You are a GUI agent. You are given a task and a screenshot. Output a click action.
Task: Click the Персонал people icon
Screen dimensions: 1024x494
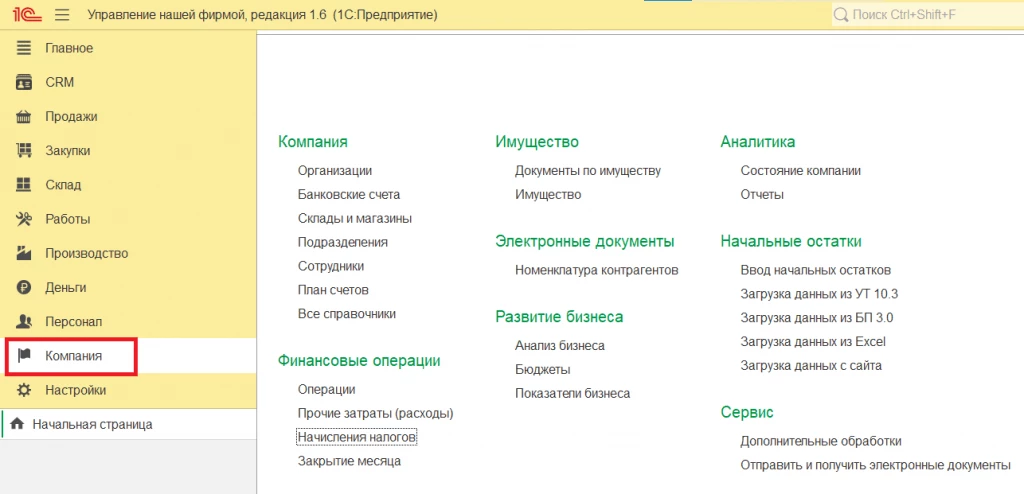(24, 322)
